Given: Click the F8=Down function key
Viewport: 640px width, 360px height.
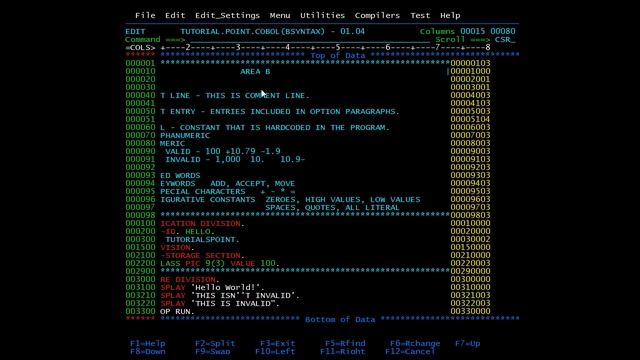Looking at the screenshot, I should 147,351.
